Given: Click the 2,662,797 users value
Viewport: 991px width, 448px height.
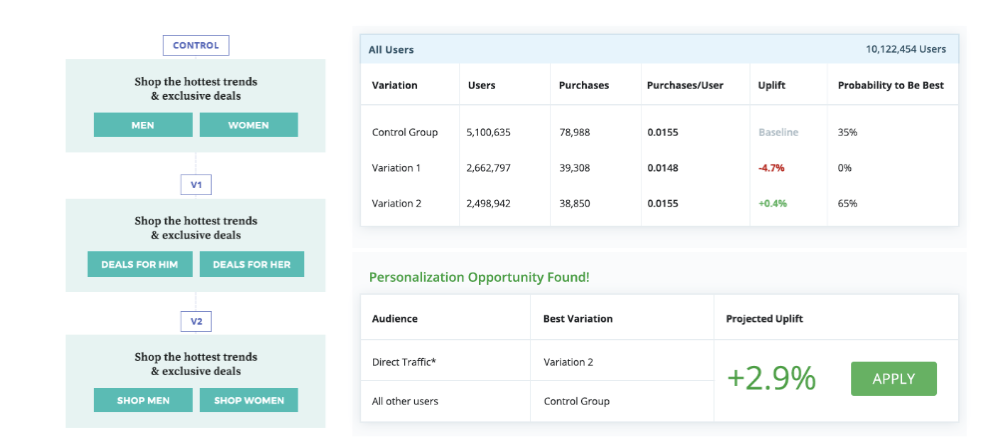Looking at the screenshot, I should pos(489,168).
